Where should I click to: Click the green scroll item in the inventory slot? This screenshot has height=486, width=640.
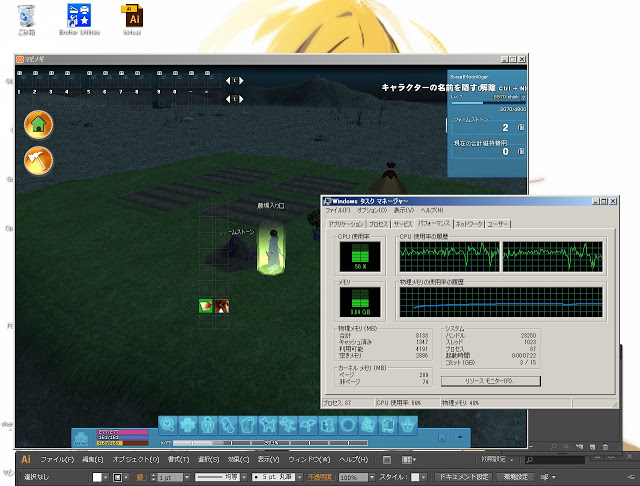tap(206, 306)
